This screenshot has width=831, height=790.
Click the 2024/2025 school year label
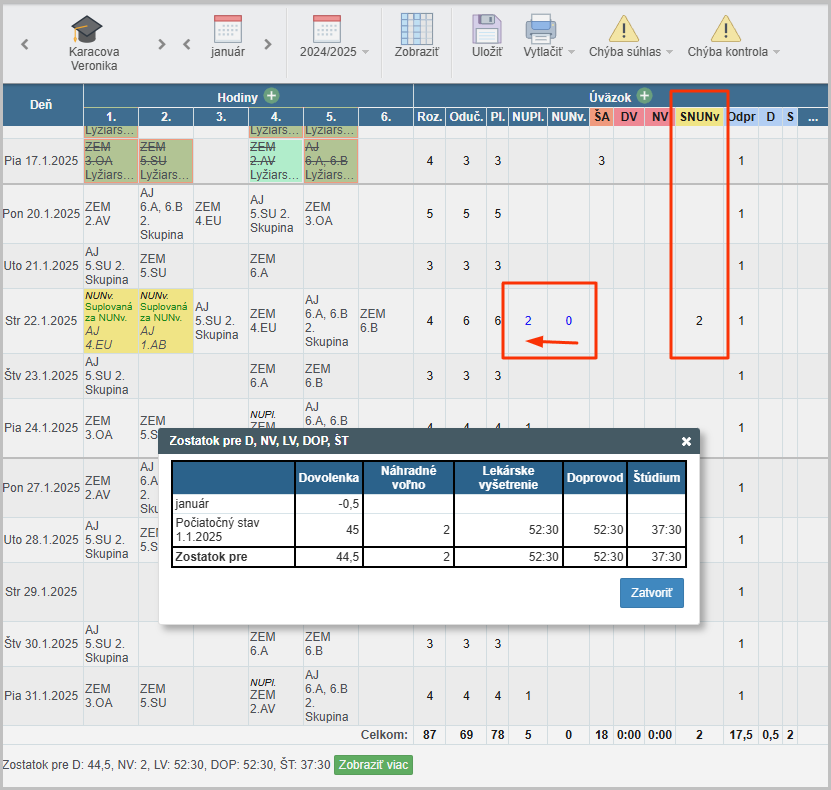(x=328, y=52)
